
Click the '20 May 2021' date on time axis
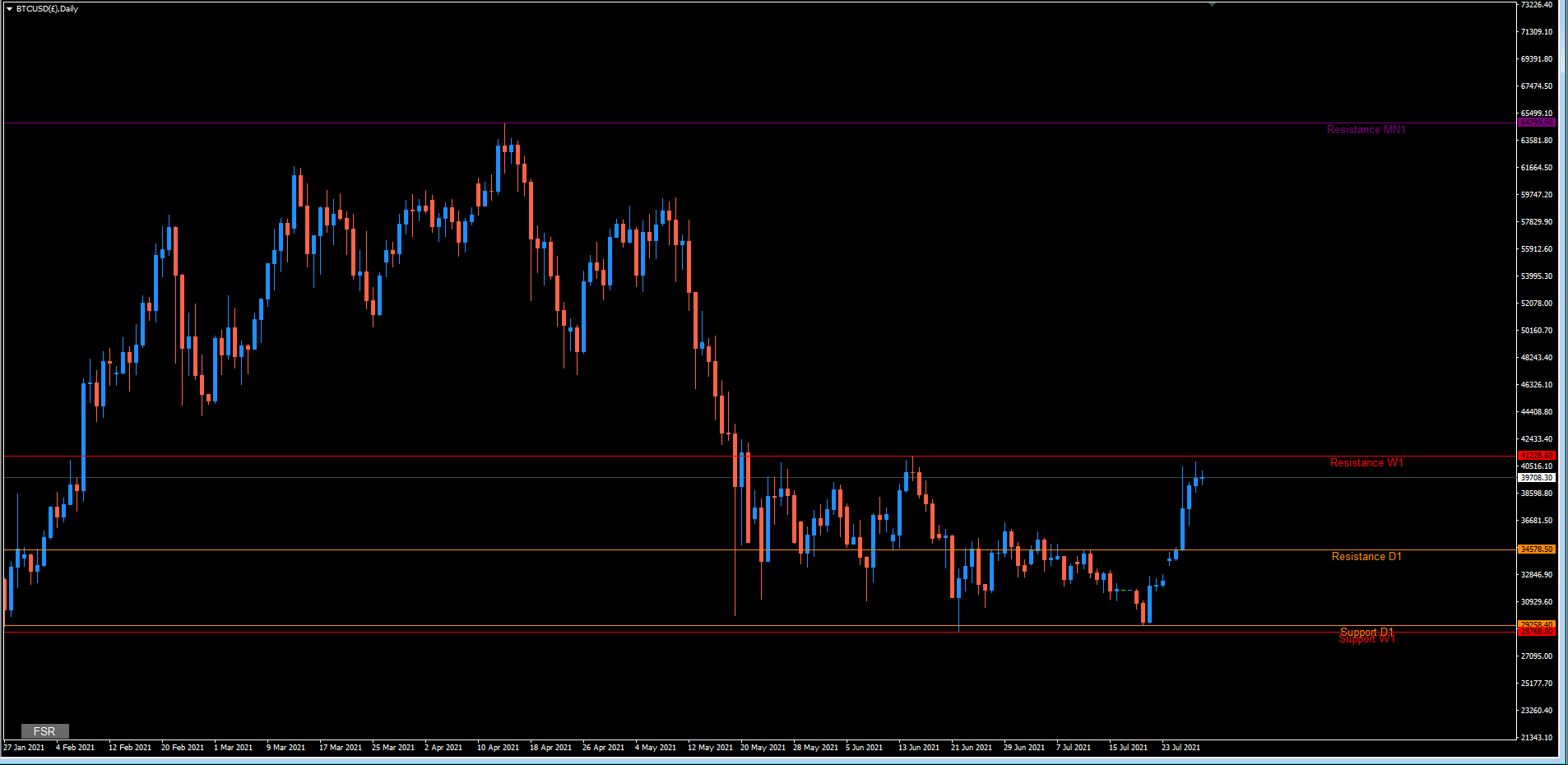tap(763, 748)
